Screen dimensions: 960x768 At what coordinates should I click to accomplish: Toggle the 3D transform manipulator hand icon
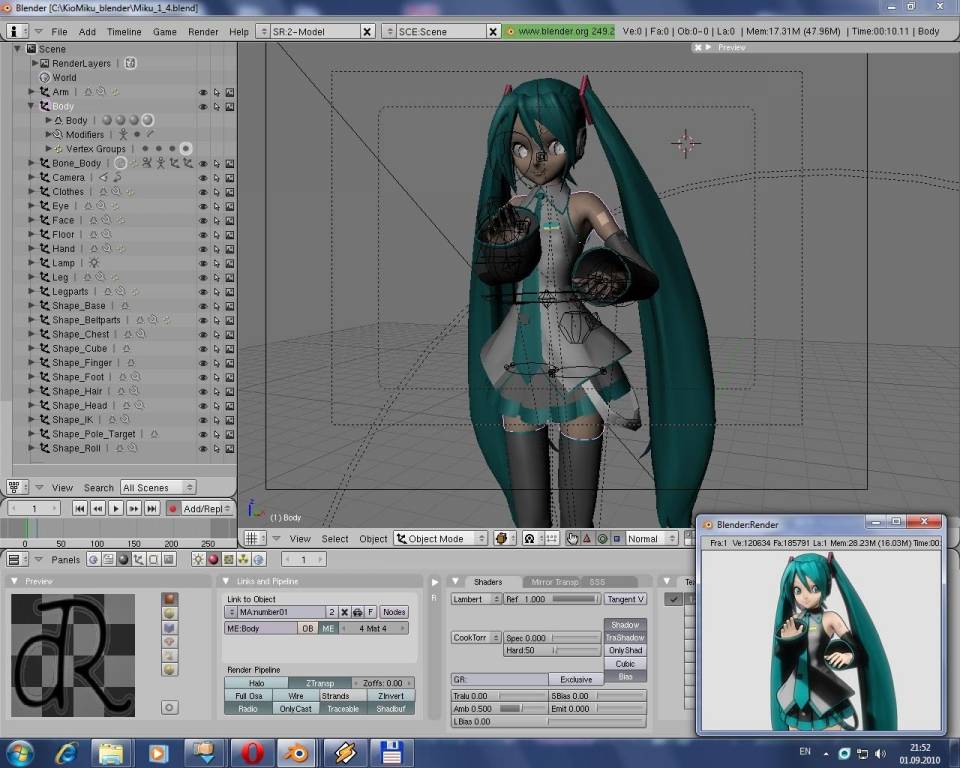click(x=572, y=538)
